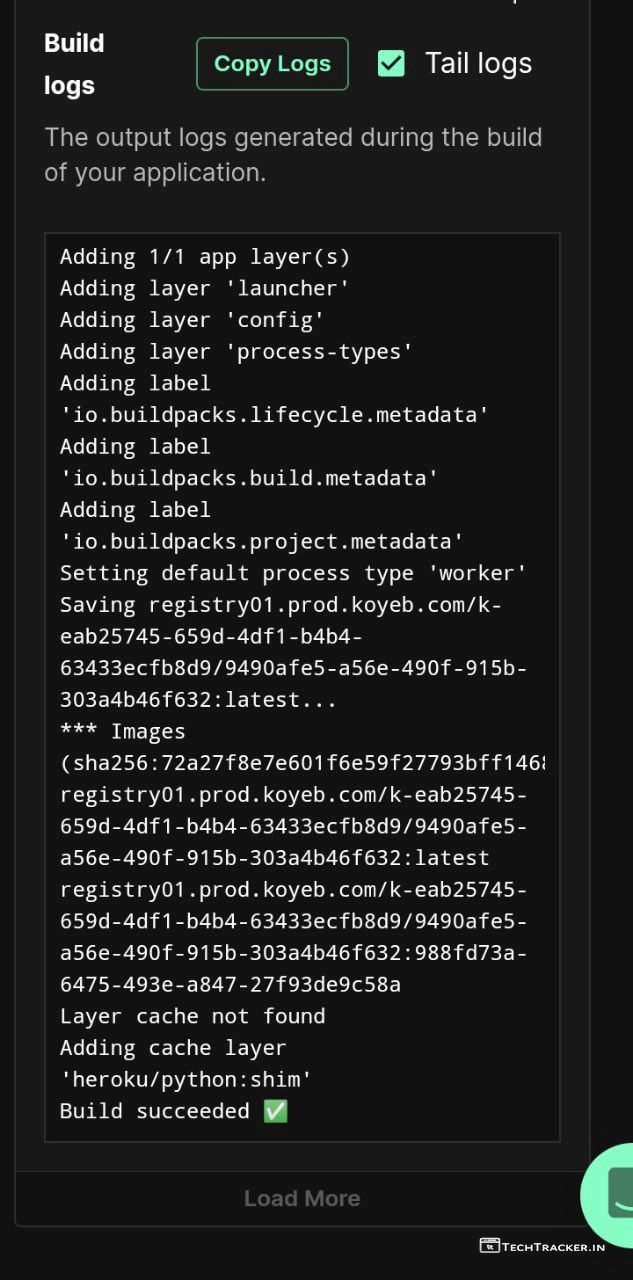The width and height of the screenshot is (633, 1280).
Task: Click the green checkmark after Build succeeded
Action: point(275,1111)
